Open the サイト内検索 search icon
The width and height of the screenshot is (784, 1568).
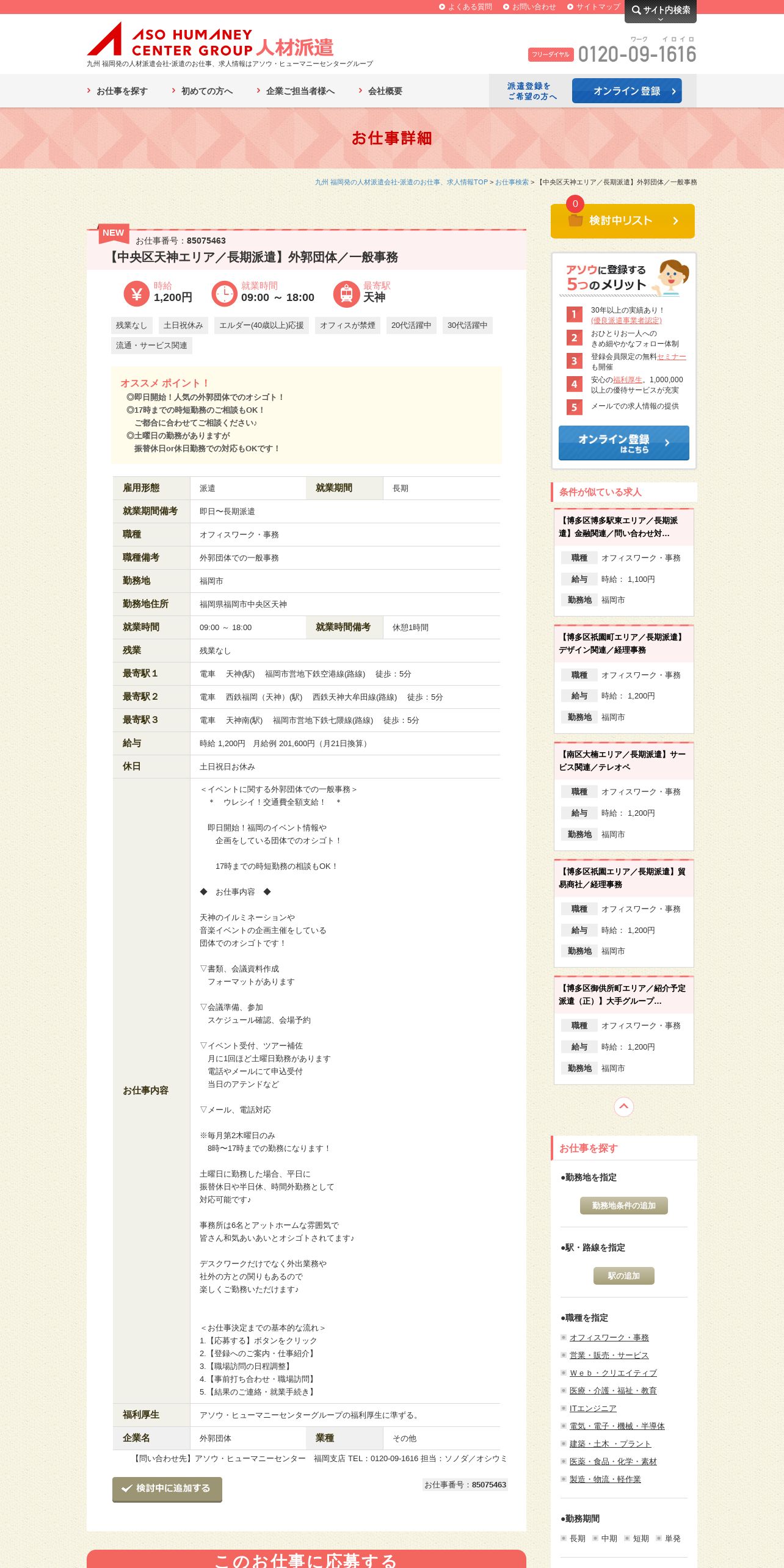[x=636, y=10]
